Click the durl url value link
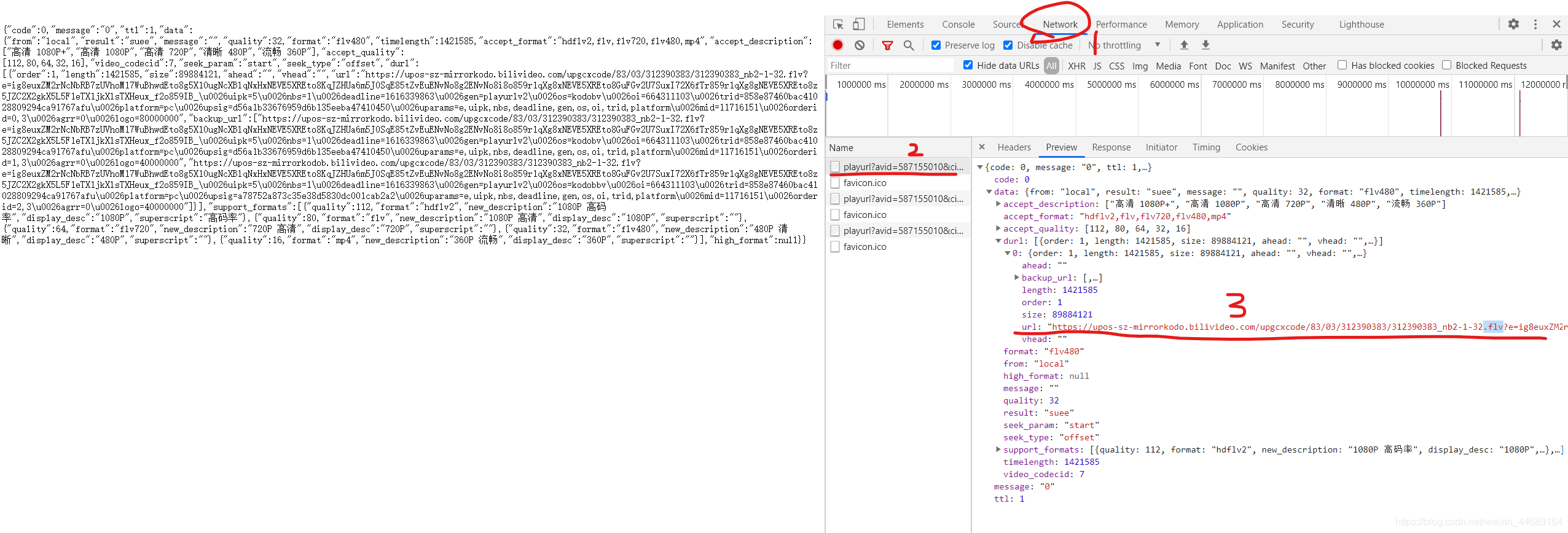Image resolution: width=1568 pixels, height=533 pixels. pos(1310,327)
